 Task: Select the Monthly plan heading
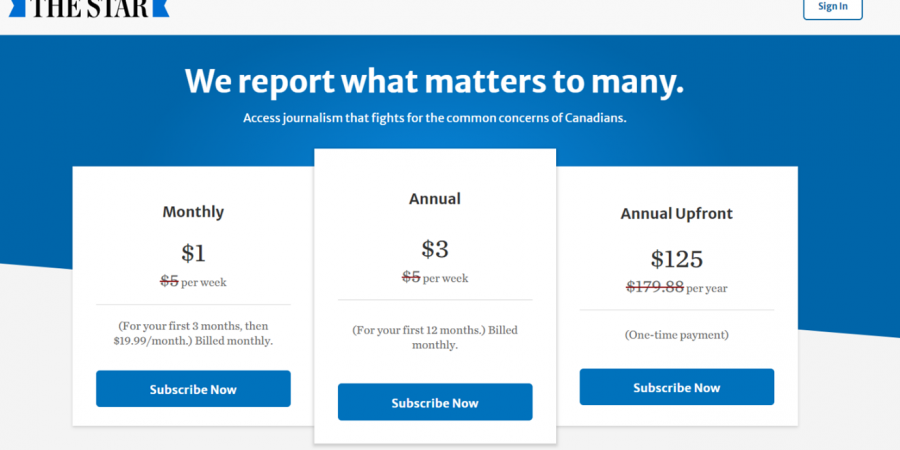(193, 212)
